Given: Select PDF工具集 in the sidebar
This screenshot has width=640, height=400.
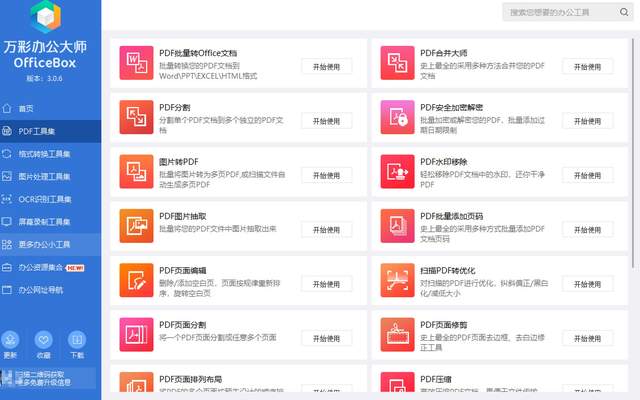Looking at the screenshot, I should [51, 131].
